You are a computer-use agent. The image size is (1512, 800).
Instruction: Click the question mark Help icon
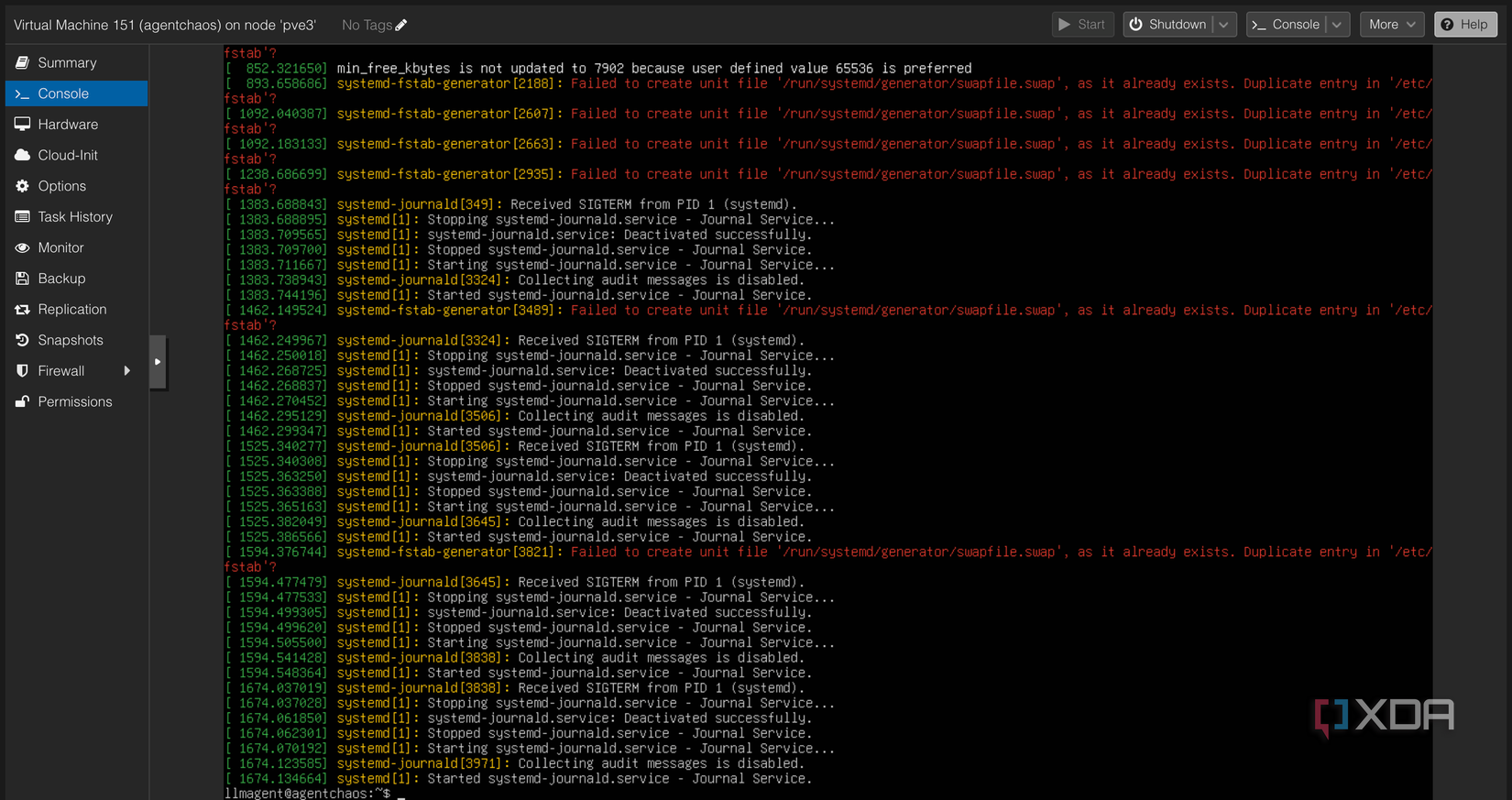(1447, 25)
